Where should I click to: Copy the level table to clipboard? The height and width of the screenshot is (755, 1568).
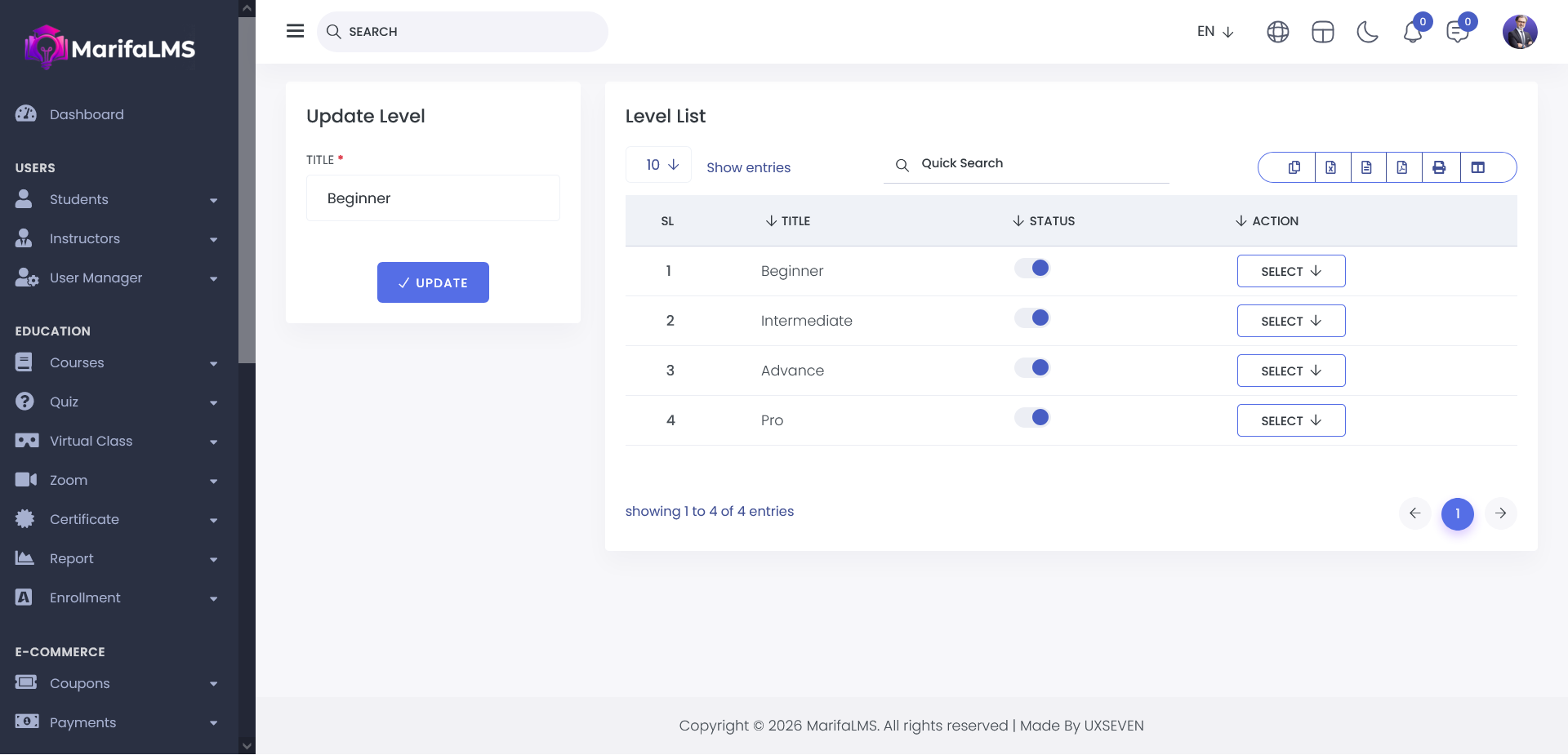[1294, 167]
